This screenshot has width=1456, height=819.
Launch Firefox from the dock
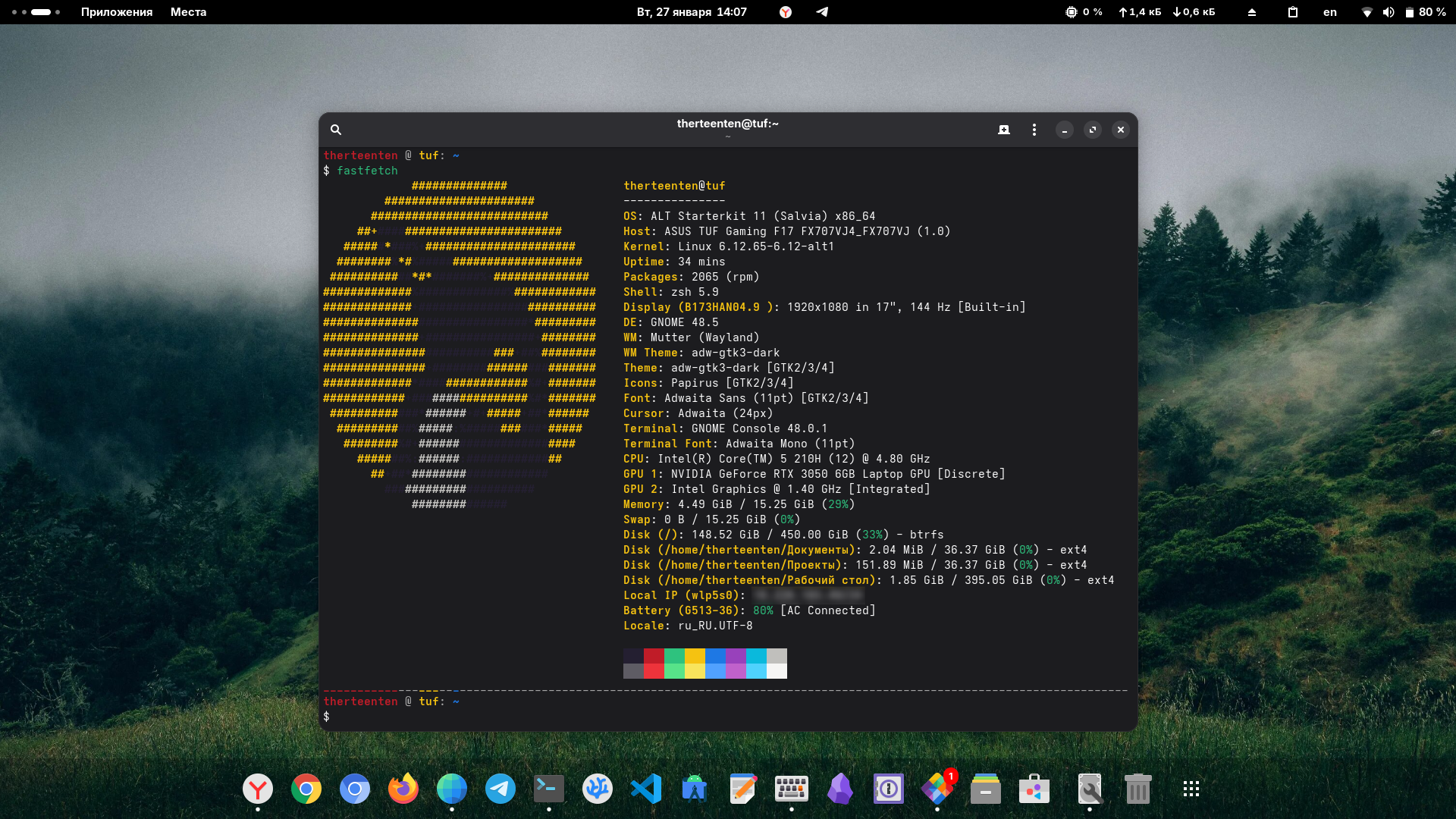click(x=403, y=789)
